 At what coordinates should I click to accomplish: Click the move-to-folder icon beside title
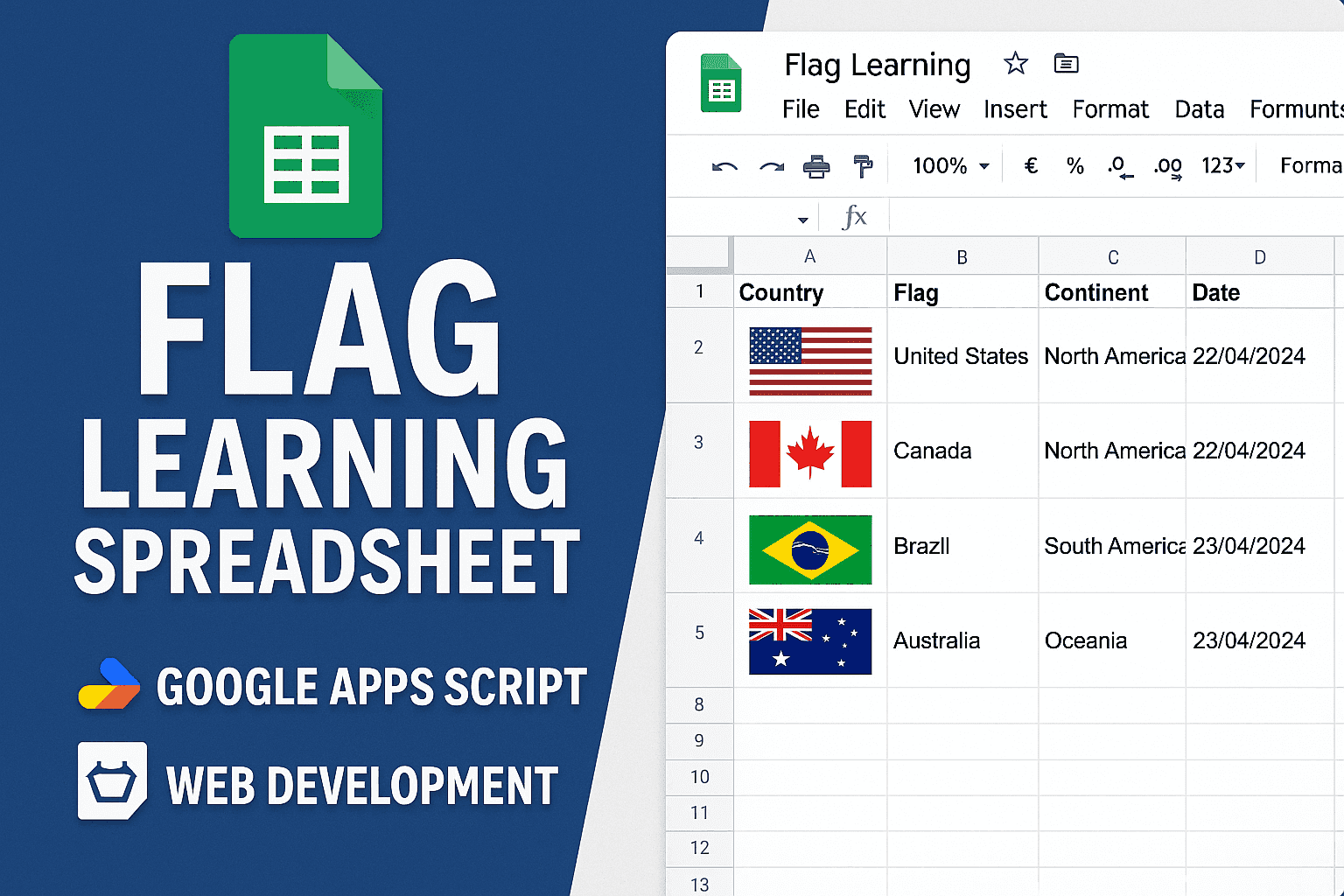1066,64
